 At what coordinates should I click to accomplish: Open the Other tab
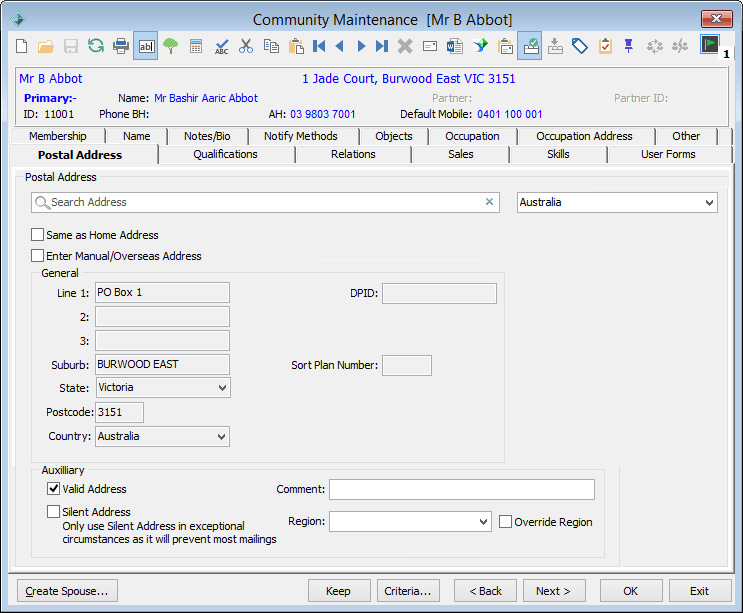click(686, 136)
